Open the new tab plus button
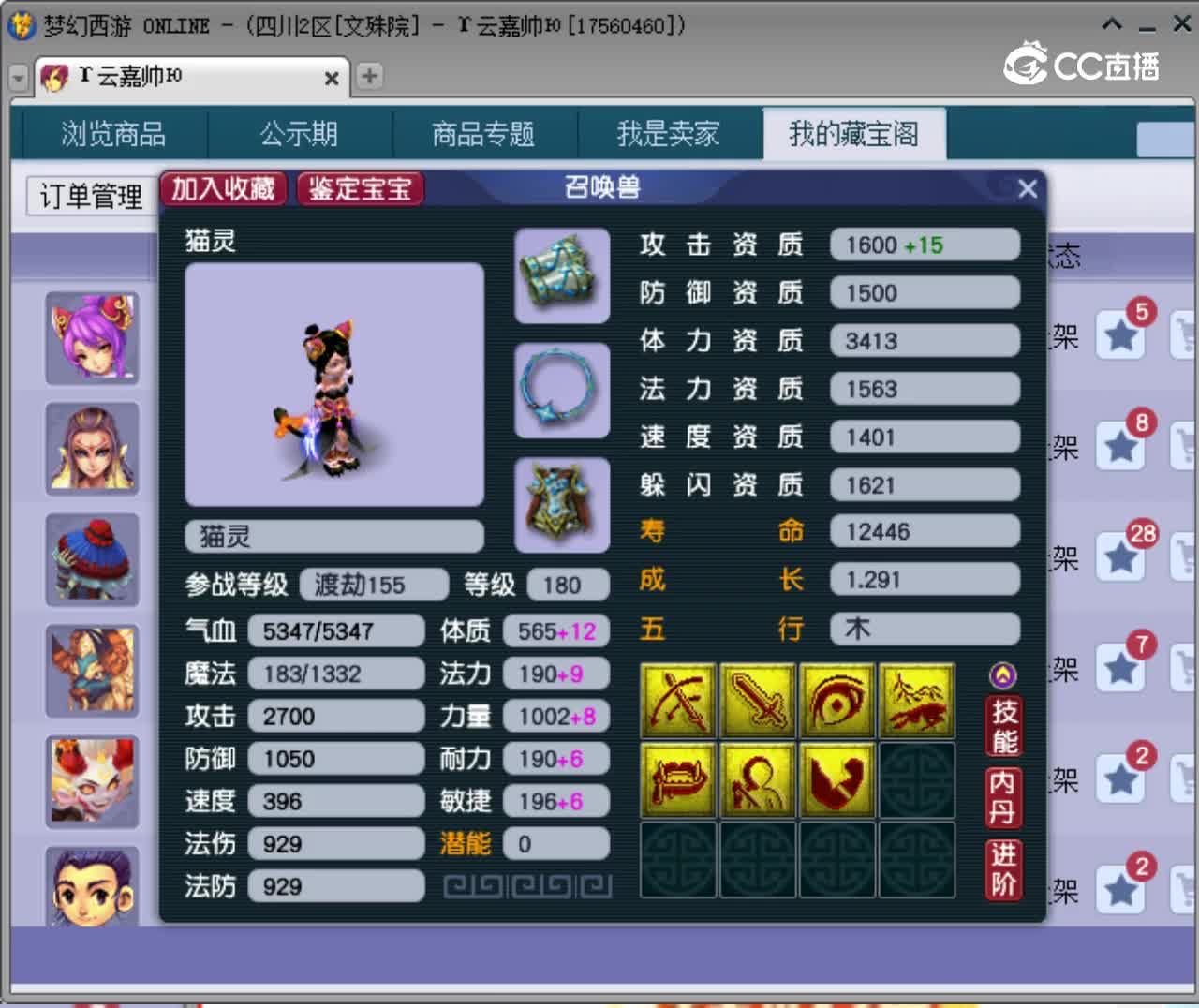This screenshot has width=1199, height=1008. click(x=370, y=76)
